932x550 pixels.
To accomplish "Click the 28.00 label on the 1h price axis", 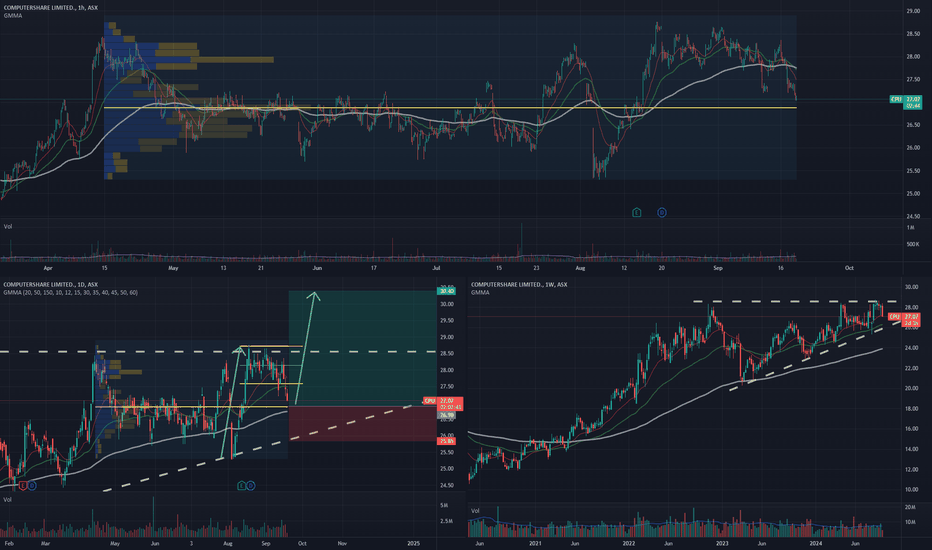I will point(913,56).
